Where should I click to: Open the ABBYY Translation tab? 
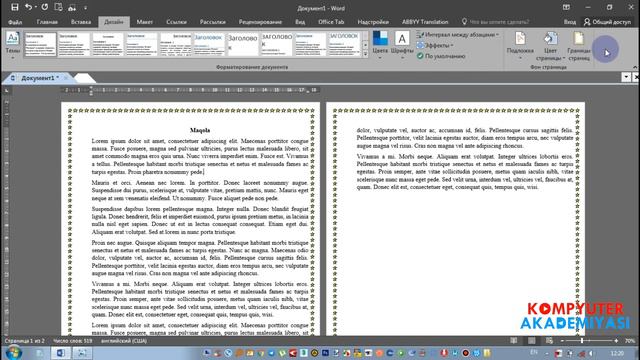[425, 22]
